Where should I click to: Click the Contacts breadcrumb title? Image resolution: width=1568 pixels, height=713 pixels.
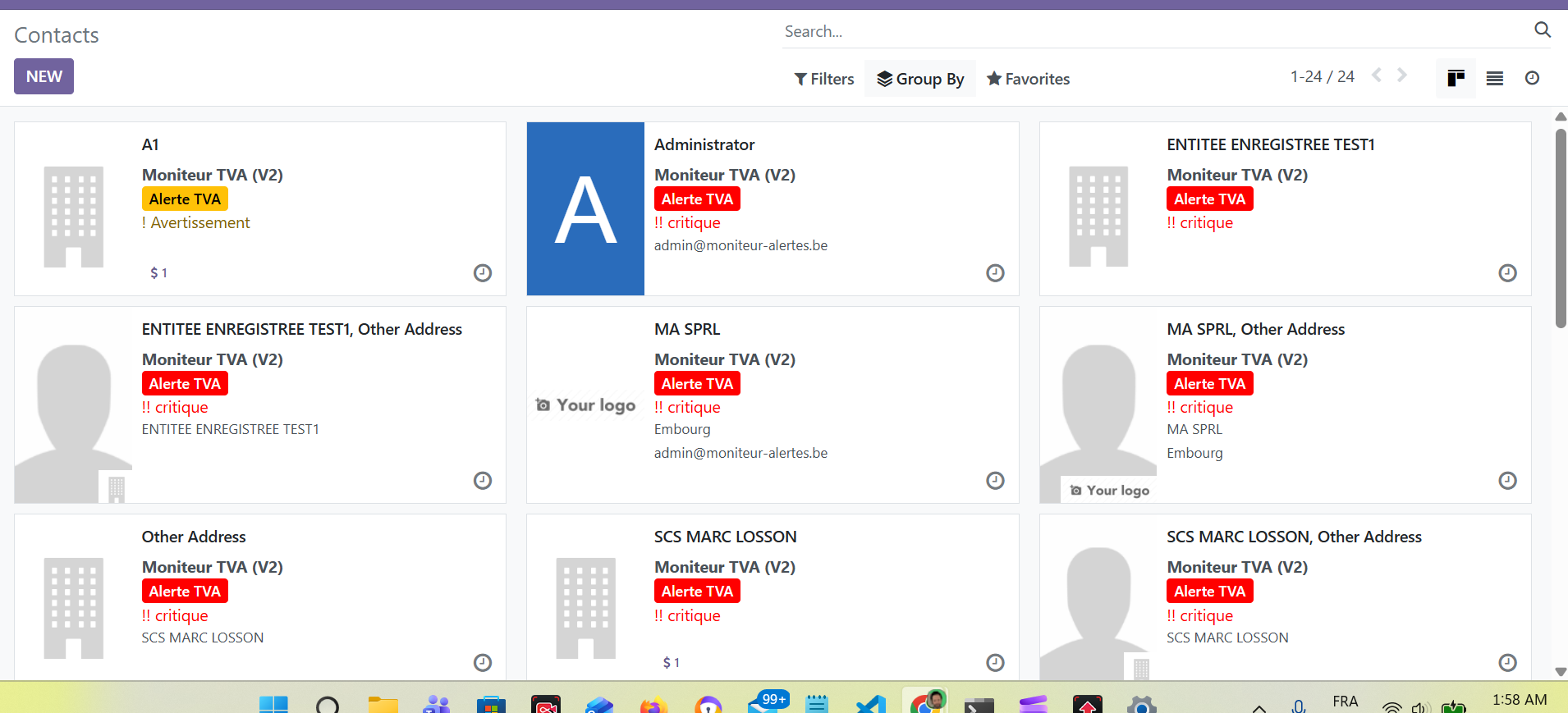(x=57, y=35)
